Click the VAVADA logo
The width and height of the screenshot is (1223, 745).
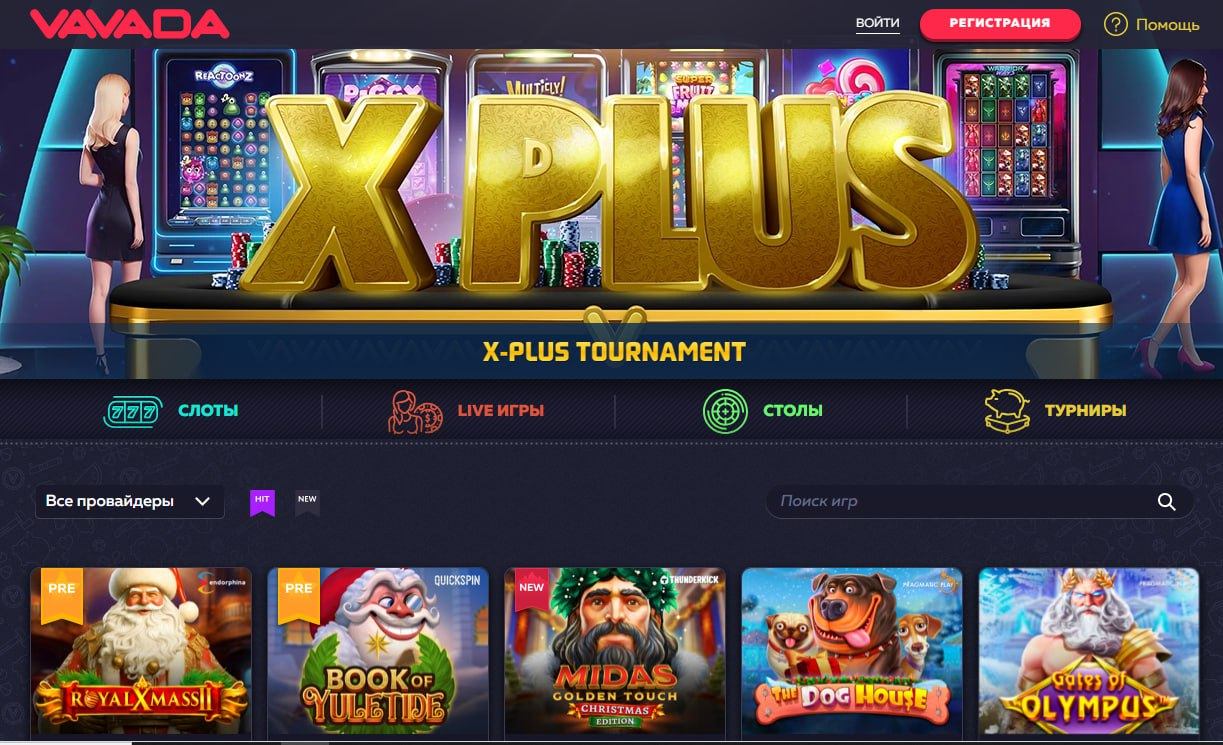click(129, 24)
